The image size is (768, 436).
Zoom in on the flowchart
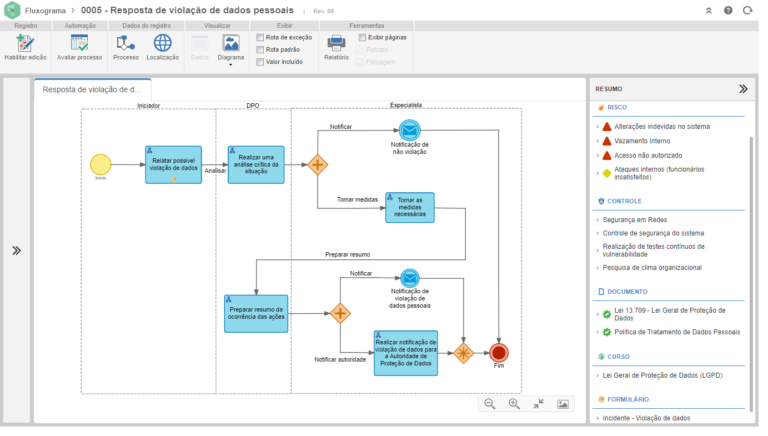514,404
